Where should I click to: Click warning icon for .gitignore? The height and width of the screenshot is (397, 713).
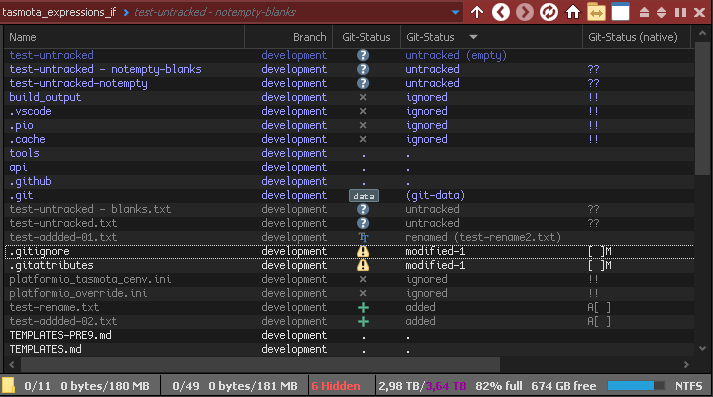(x=363, y=251)
